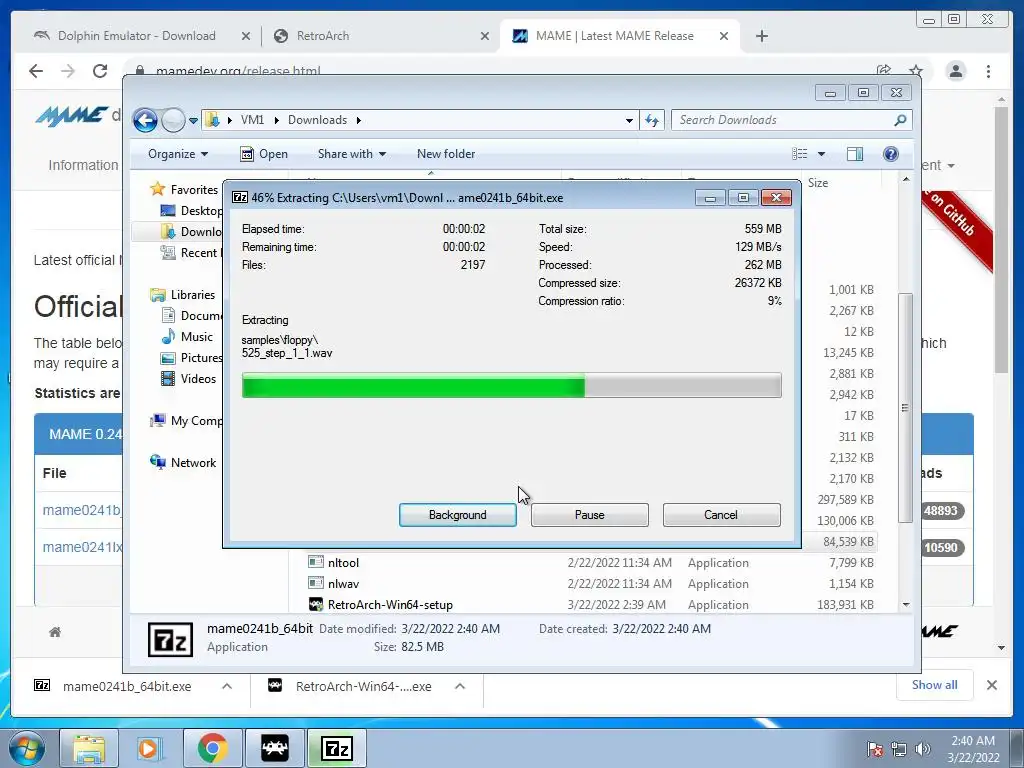The height and width of the screenshot is (768, 1024).
Task: Reload the MAME page
Action: 99,71
